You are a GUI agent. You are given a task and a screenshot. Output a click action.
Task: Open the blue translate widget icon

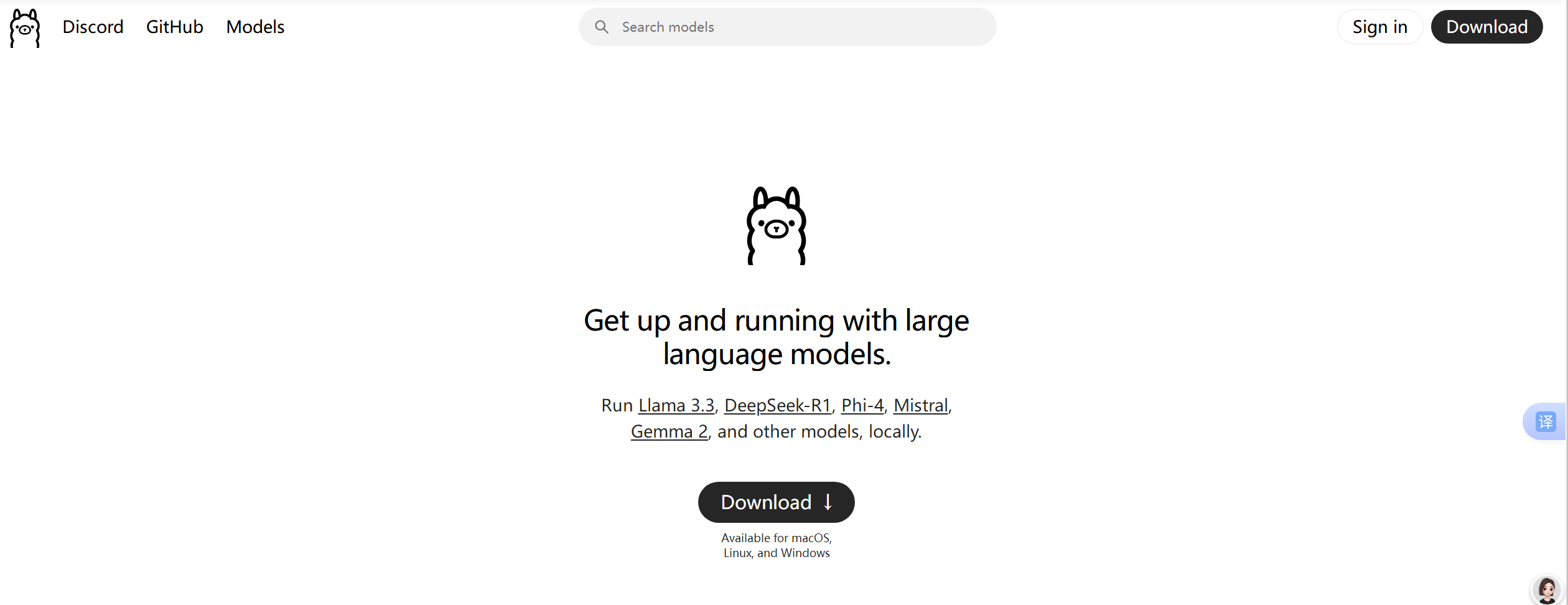pyautogui.click(x=1546, y=421)
